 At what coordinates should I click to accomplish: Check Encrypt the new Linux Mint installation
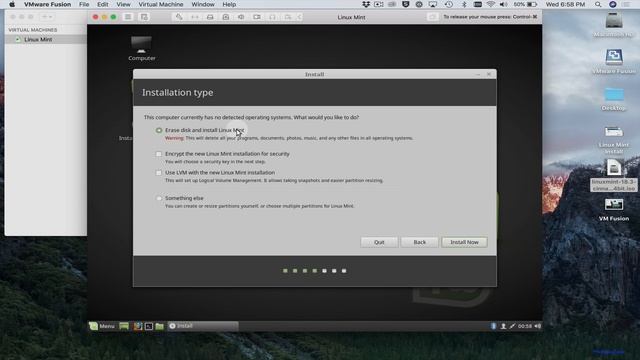[x=159, y=154]
